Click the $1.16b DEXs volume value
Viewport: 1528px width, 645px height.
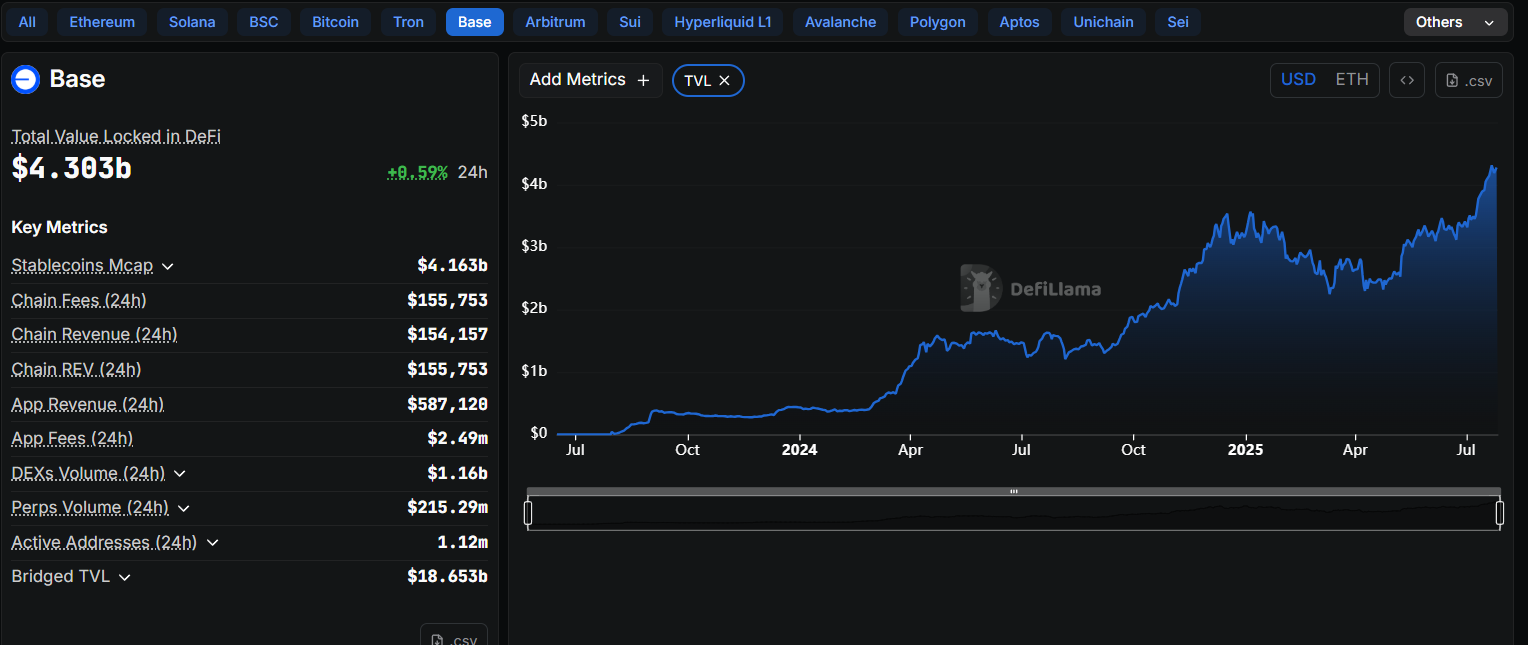point(458,473)
